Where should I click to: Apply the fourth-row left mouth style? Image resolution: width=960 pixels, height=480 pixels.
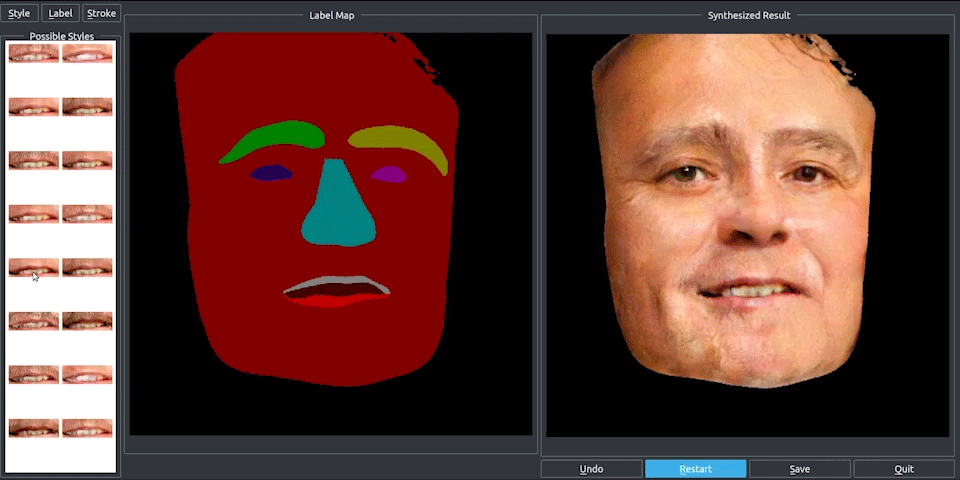34,214
